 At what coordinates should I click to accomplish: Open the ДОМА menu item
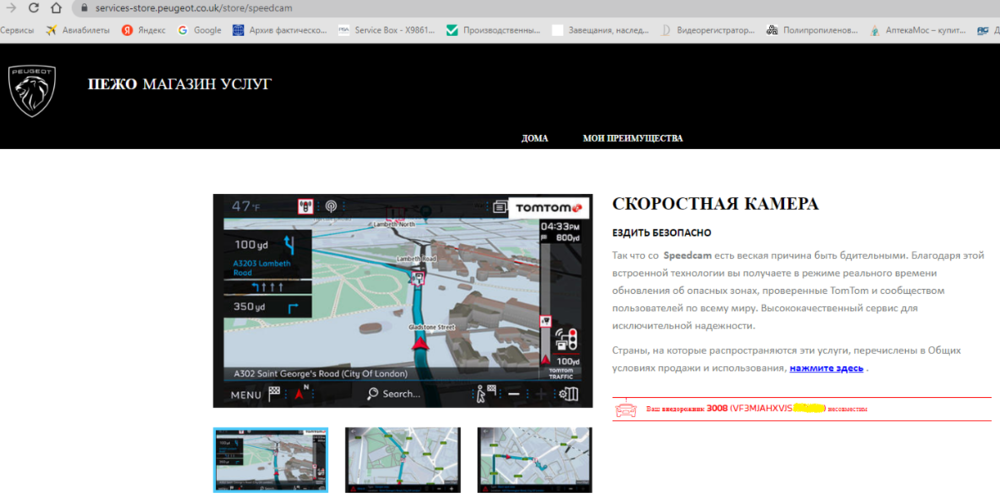pyautogui.click(x=534, y=138)
